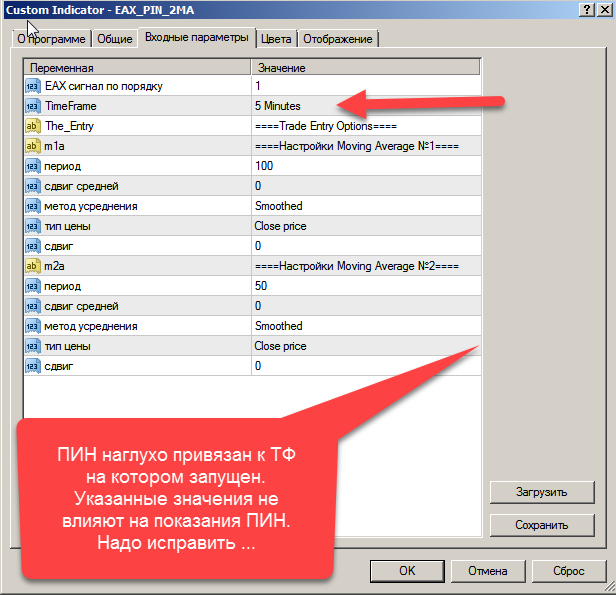Viewport: 616px width, 595px height.
Task: Click the icon beside 'сдвиг средней' of MA №2
Action: tap(33, 306)
